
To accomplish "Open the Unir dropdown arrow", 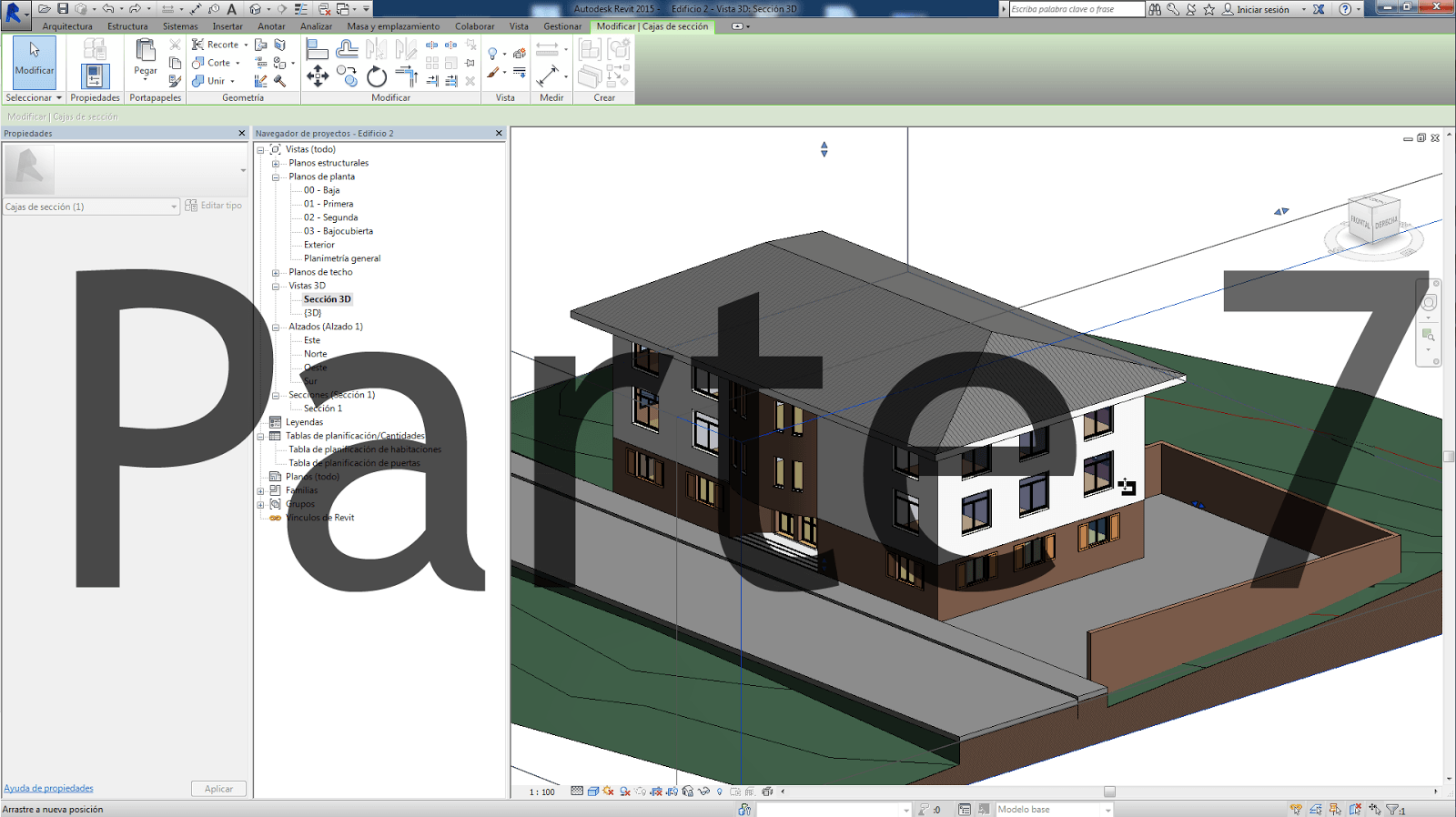I will click(232, 81).
